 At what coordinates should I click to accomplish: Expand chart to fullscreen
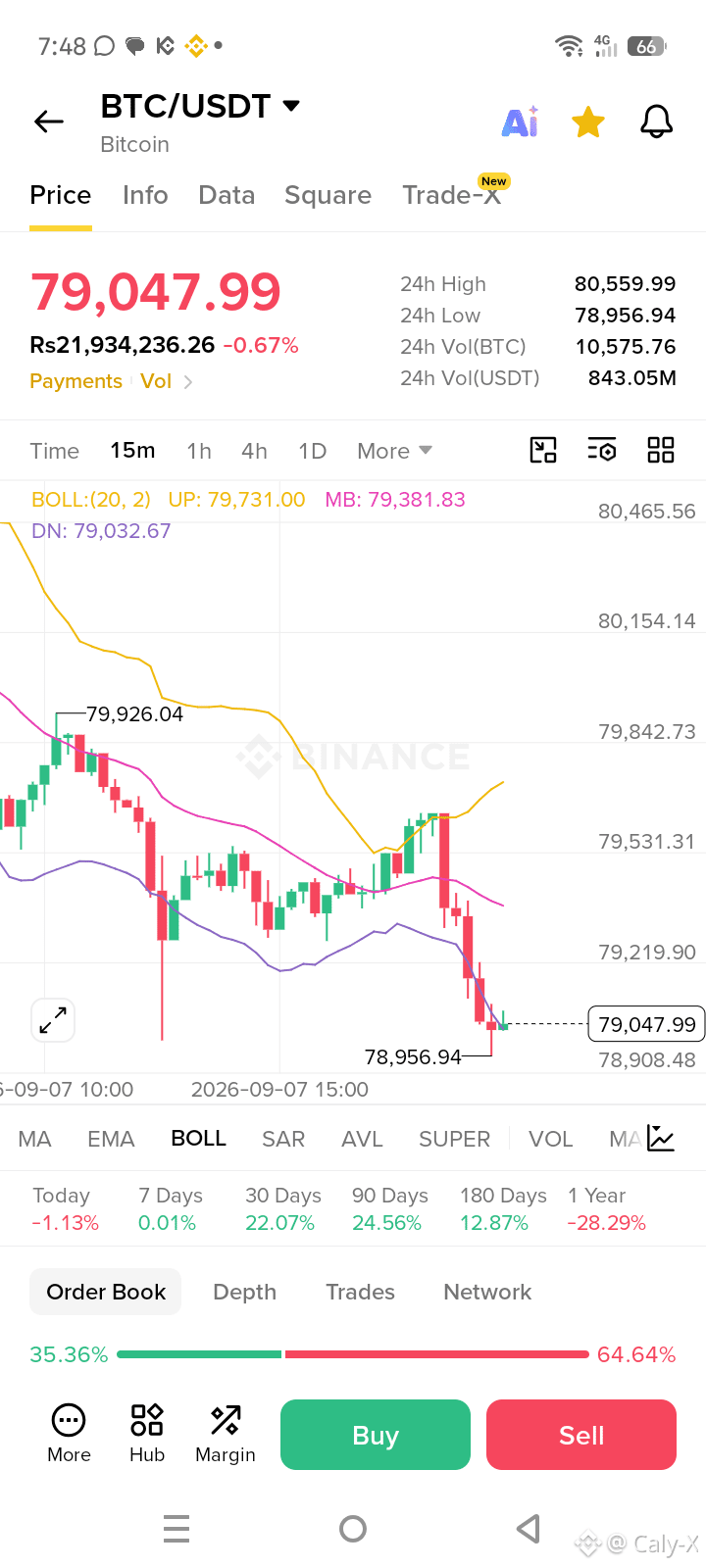coord(53,1020)
